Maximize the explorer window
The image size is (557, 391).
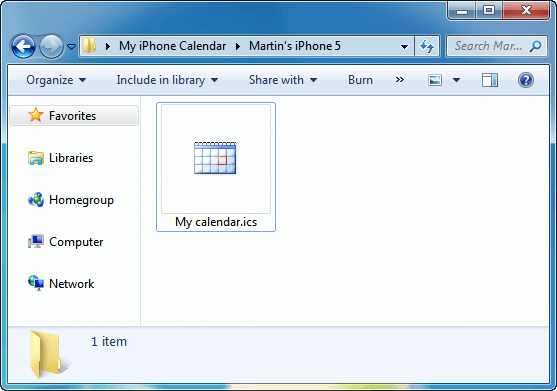click(x=489, y=11)
